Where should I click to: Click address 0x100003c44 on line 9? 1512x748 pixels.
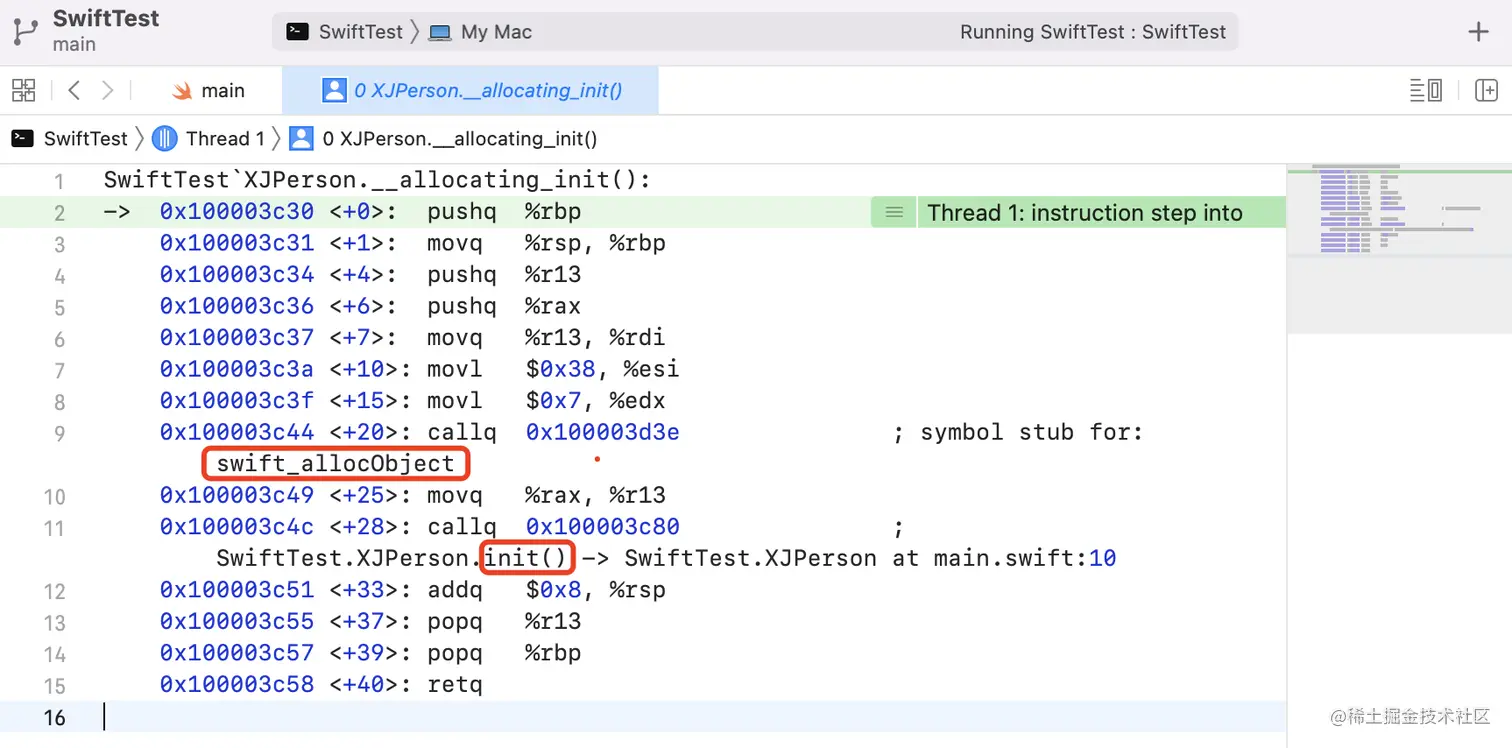(x=237, y=432)
